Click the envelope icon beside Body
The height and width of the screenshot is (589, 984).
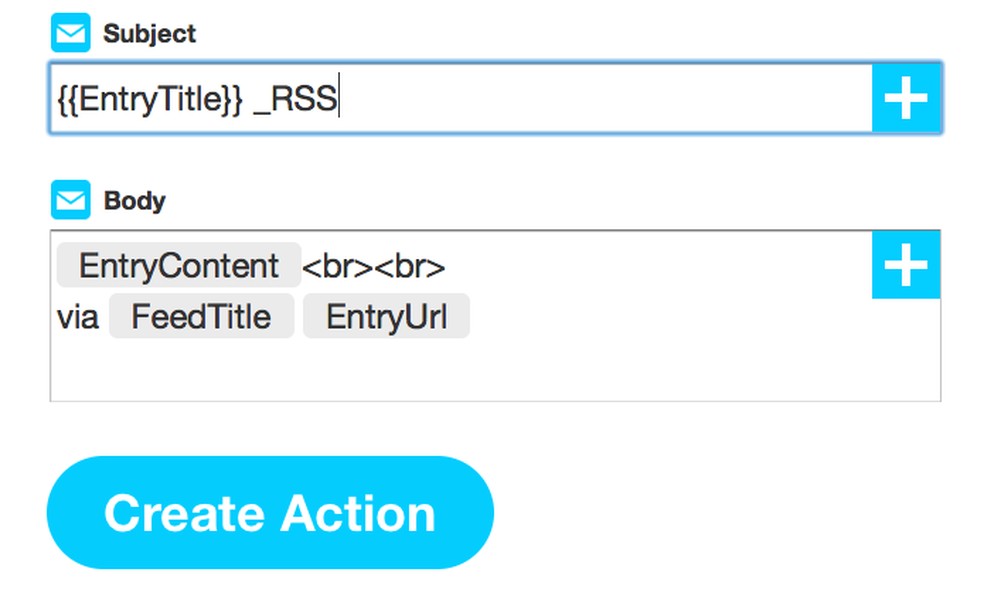(x=70, y=201)
